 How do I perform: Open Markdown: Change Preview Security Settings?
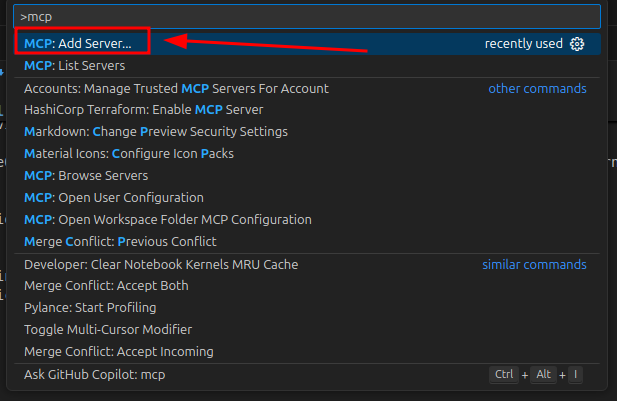155,132
